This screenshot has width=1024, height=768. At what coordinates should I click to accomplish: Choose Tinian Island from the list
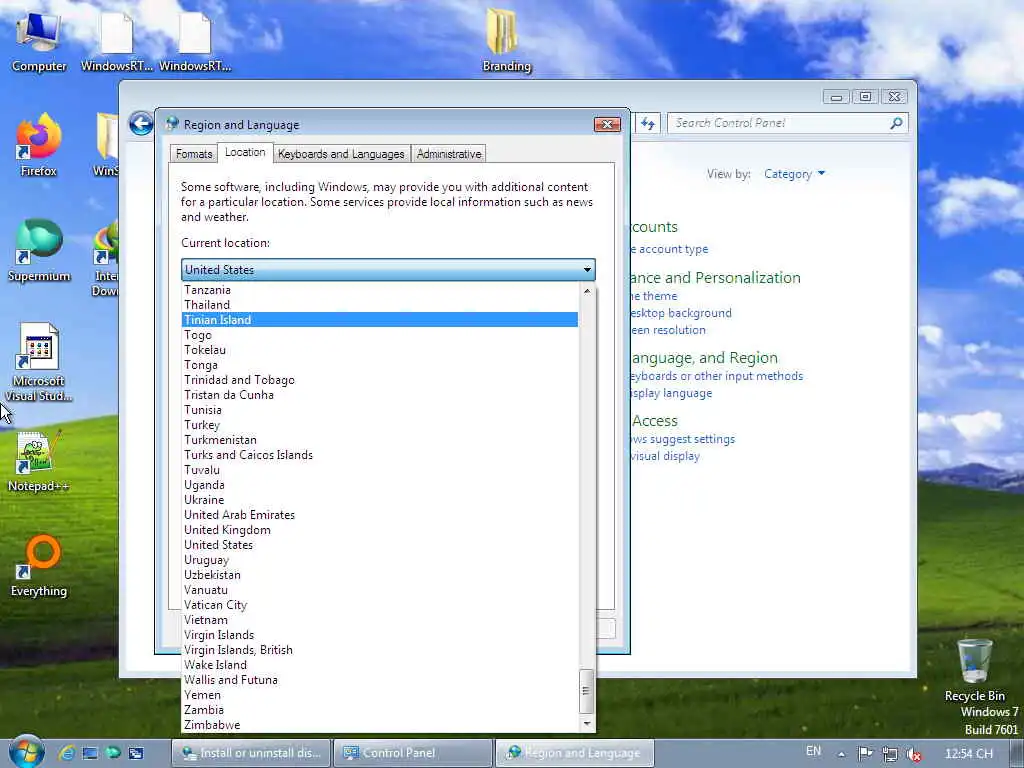point(379,320)
